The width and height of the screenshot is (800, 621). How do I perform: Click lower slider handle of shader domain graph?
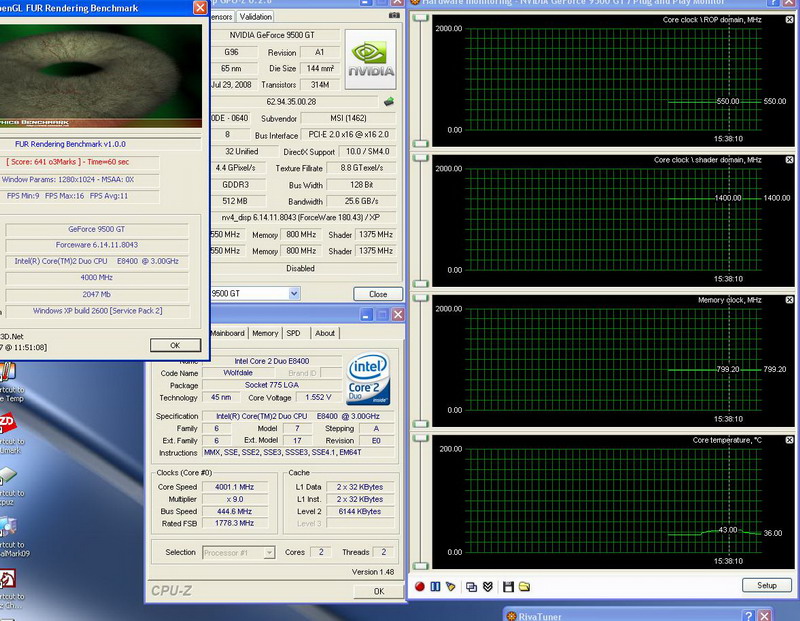pyautogui.click(x=420, y=284)
